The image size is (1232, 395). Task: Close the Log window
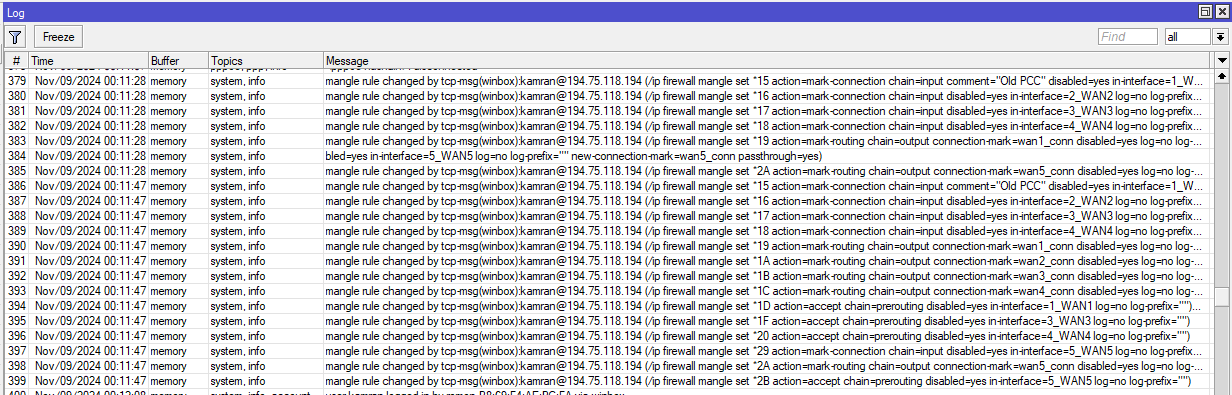tap(1221, 10)
